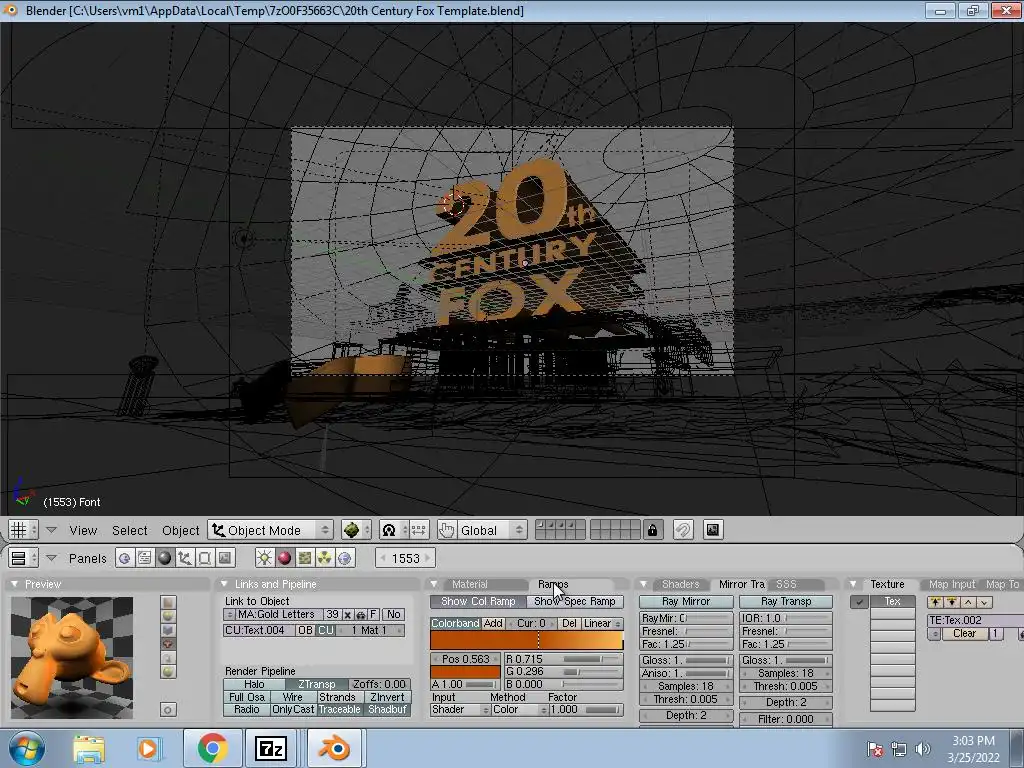Open 7-Zip from the taskbar

click(271, 748)
